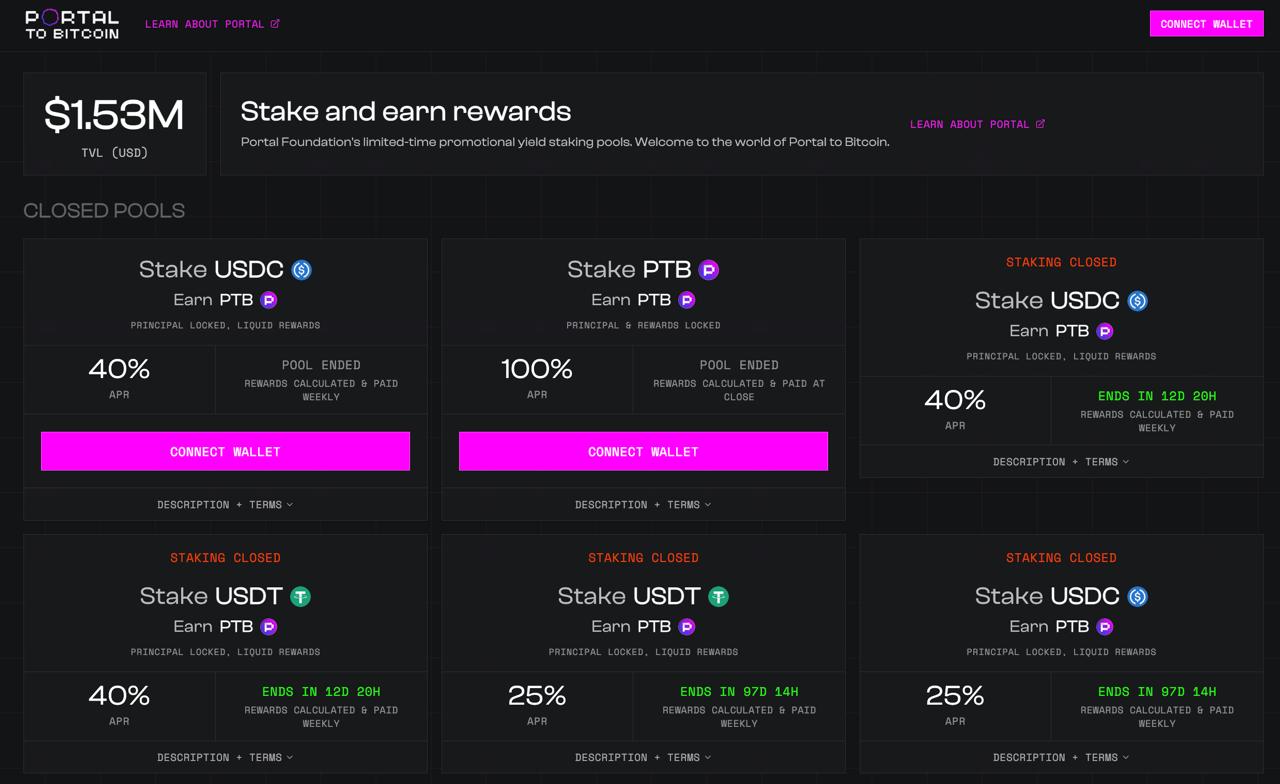The image size is (1280, 784).
Task: Click the Portal to Bitcoin logo
Action: click(72, 24)
